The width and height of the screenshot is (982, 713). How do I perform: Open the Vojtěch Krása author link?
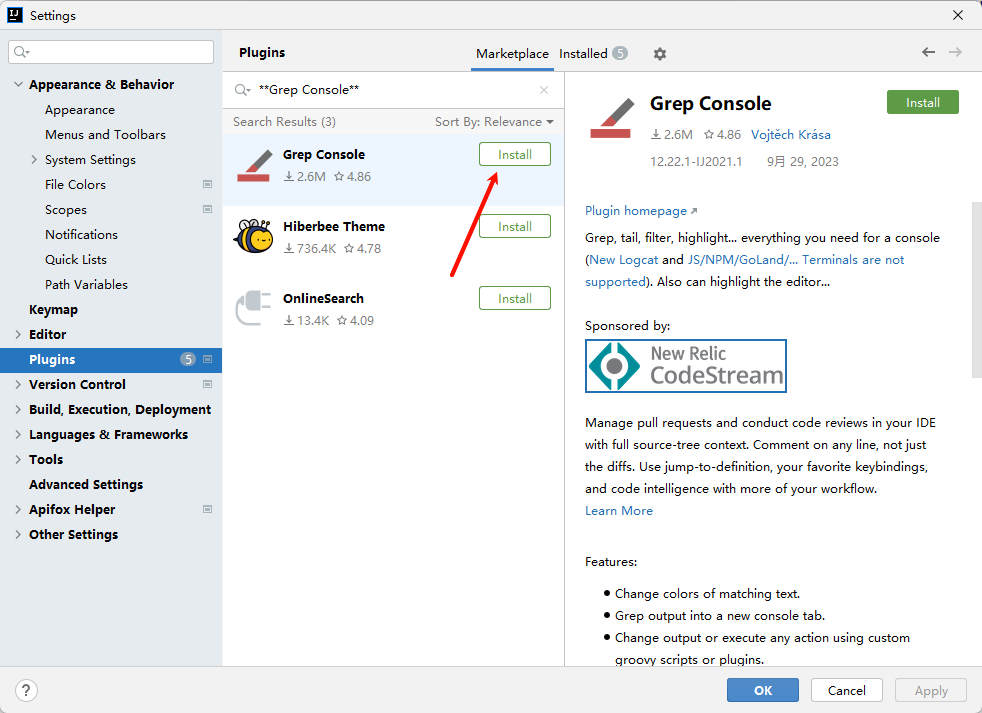pos(791,135)
